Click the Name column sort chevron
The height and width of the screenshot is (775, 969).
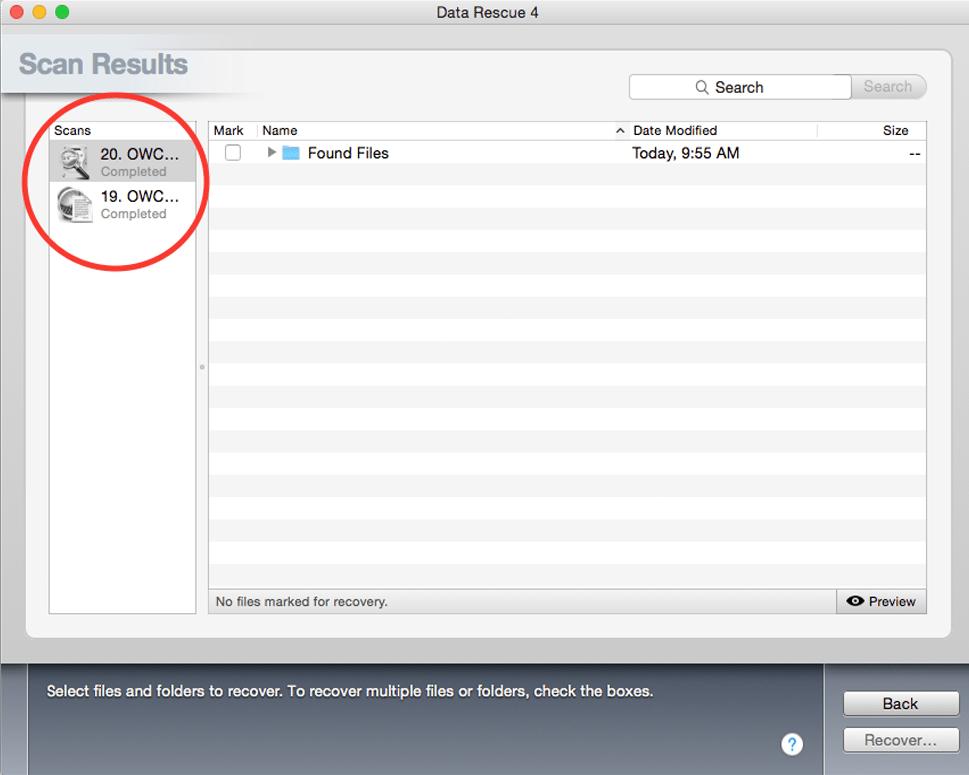pyautogui.click(x=619, y=130)
